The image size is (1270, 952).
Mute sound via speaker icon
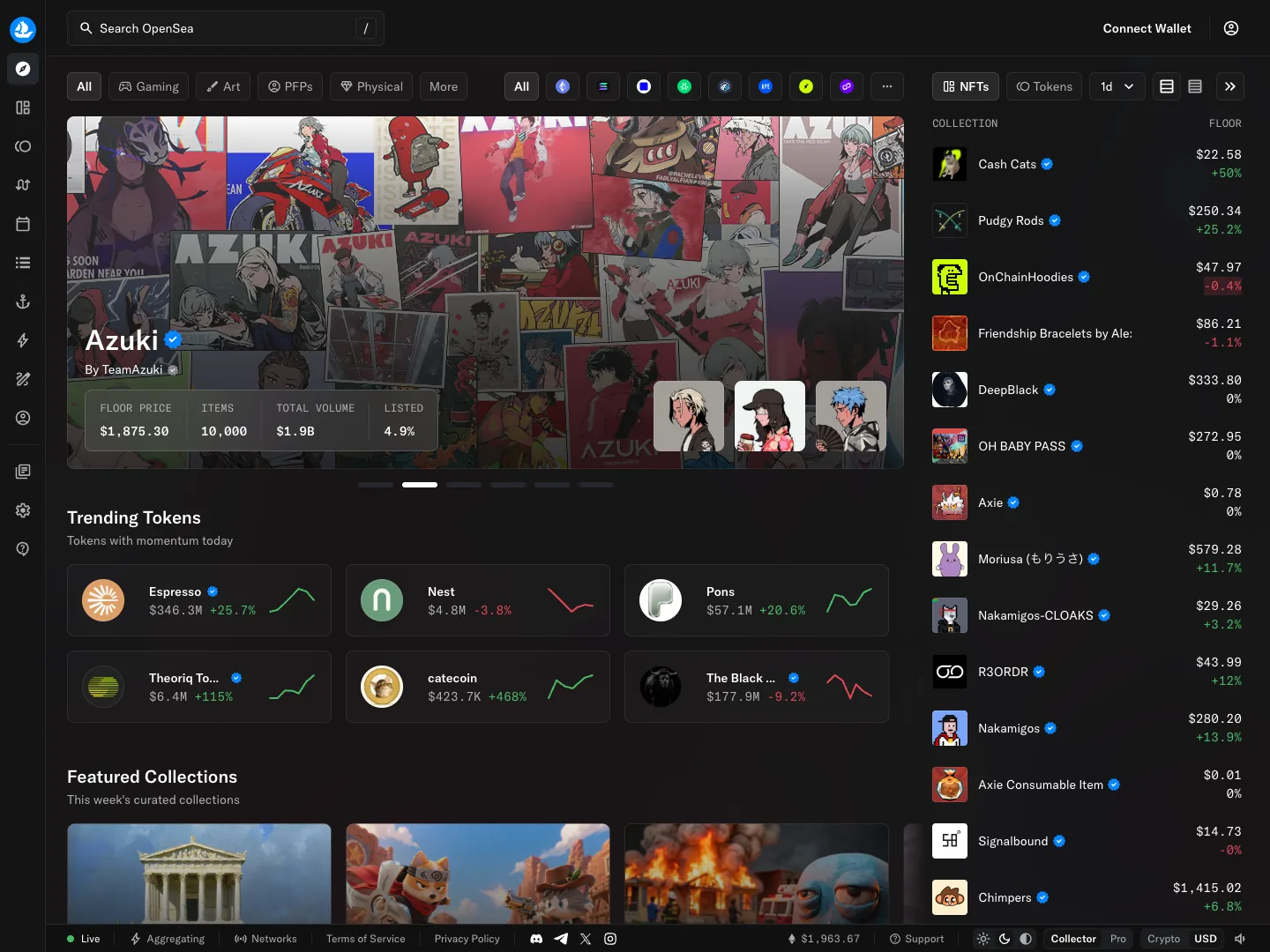click(1240, 939)
